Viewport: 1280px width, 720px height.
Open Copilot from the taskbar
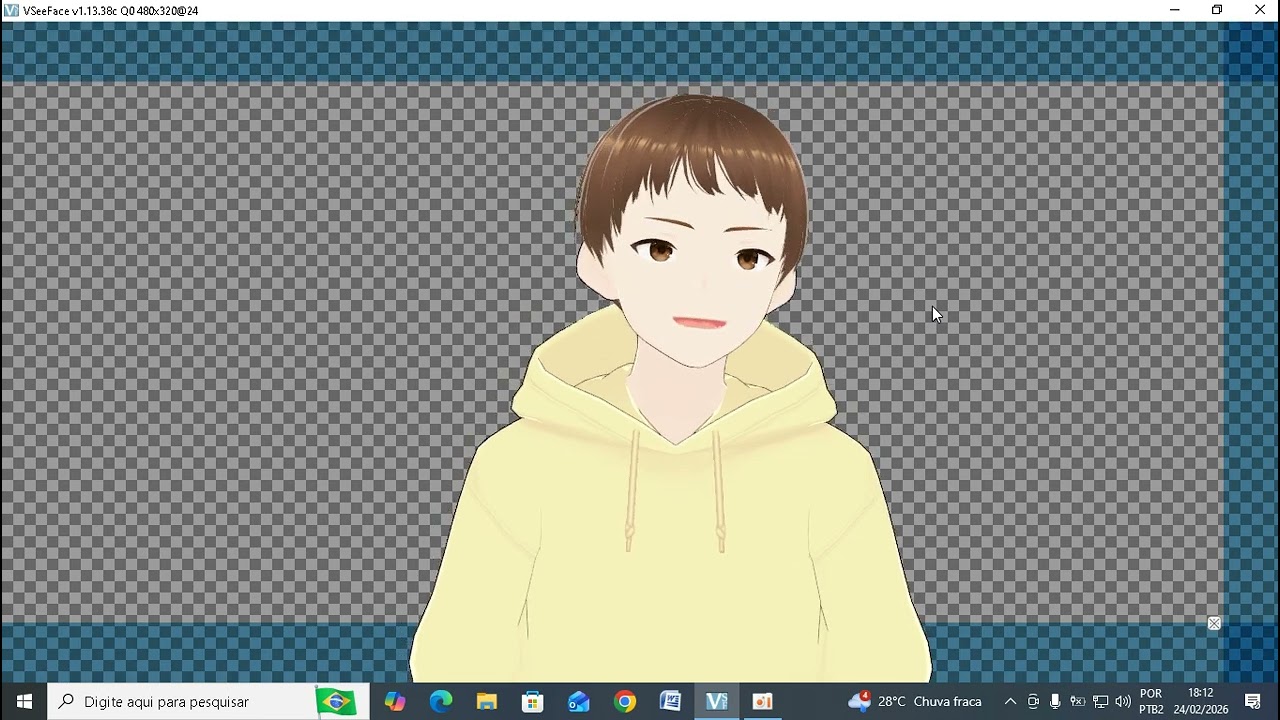pos(395,702)
